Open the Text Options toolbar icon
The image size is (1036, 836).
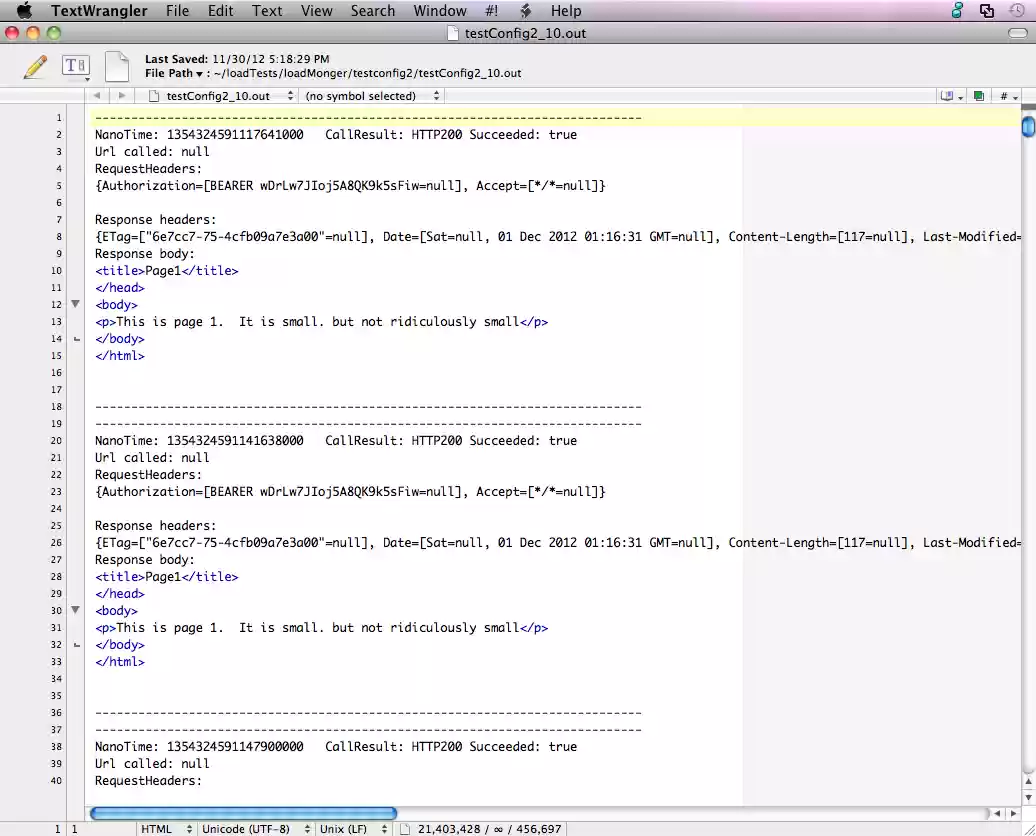(75, 66)
